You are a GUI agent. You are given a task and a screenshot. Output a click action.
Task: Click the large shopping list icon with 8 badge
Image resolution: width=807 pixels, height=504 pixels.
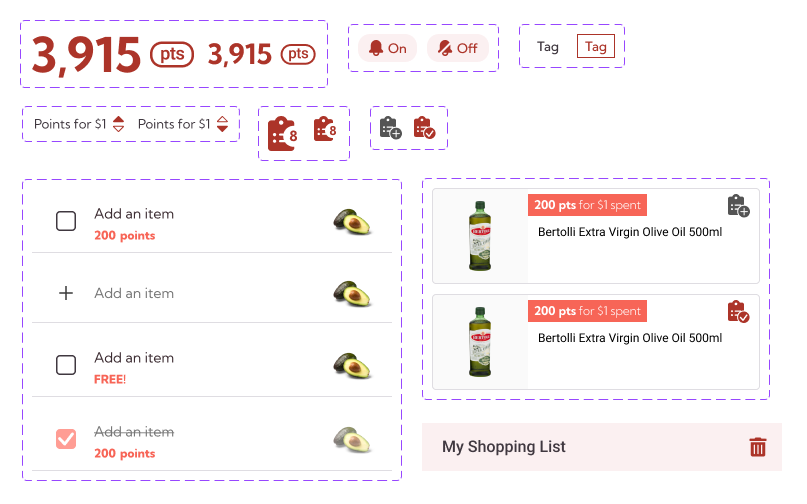click(283, 133)
